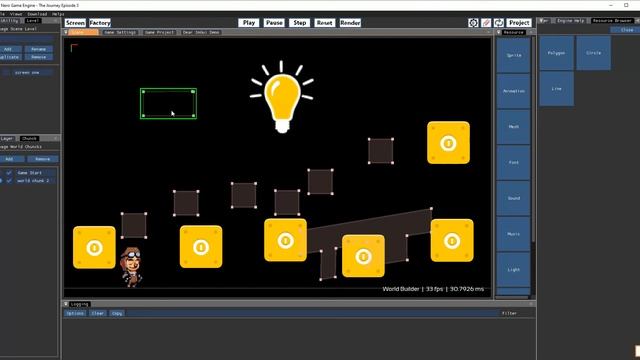Open the Dear ImGui Demo tab
The width and height of the screenshot is (640, 360).
pyautogui.click(x=201, y=32)
